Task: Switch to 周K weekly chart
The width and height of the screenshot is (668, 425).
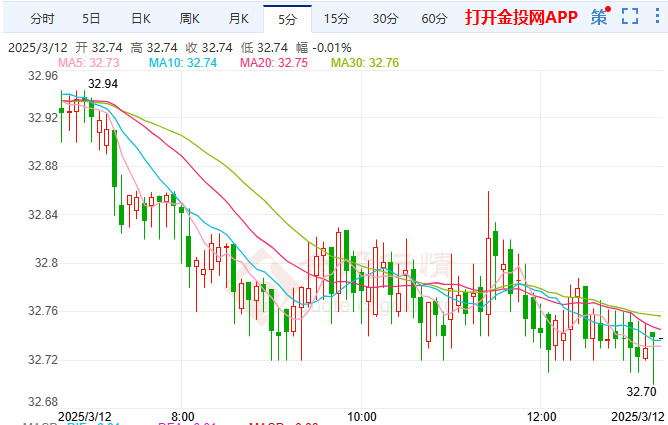Action: click(x=190, y=19)
